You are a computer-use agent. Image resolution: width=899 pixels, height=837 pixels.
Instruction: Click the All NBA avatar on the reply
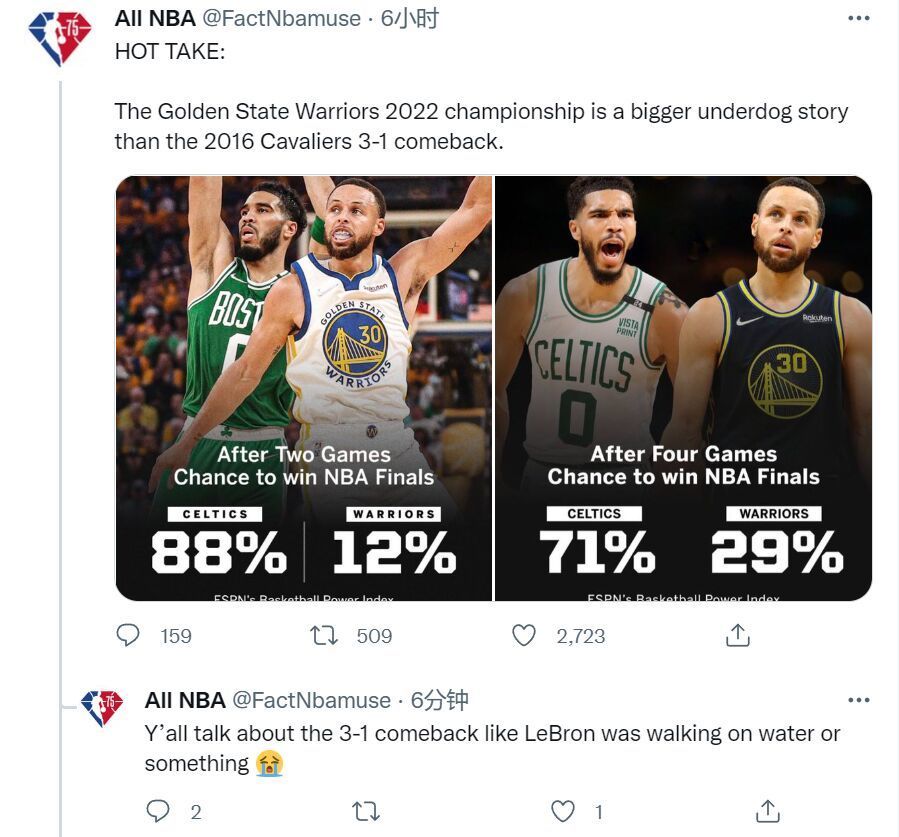click(x=101, y=707)
